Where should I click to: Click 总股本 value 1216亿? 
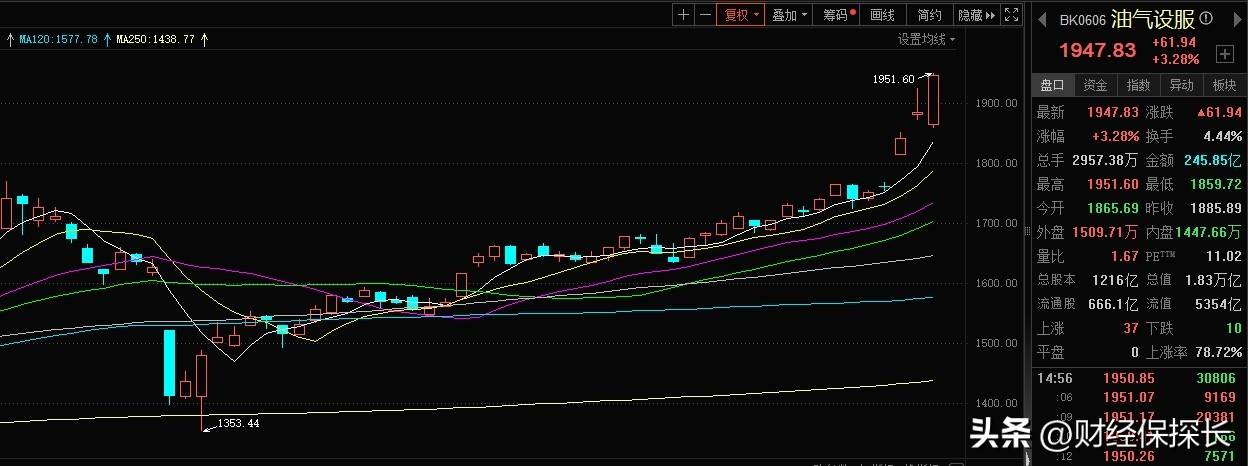pos(1118,280)
